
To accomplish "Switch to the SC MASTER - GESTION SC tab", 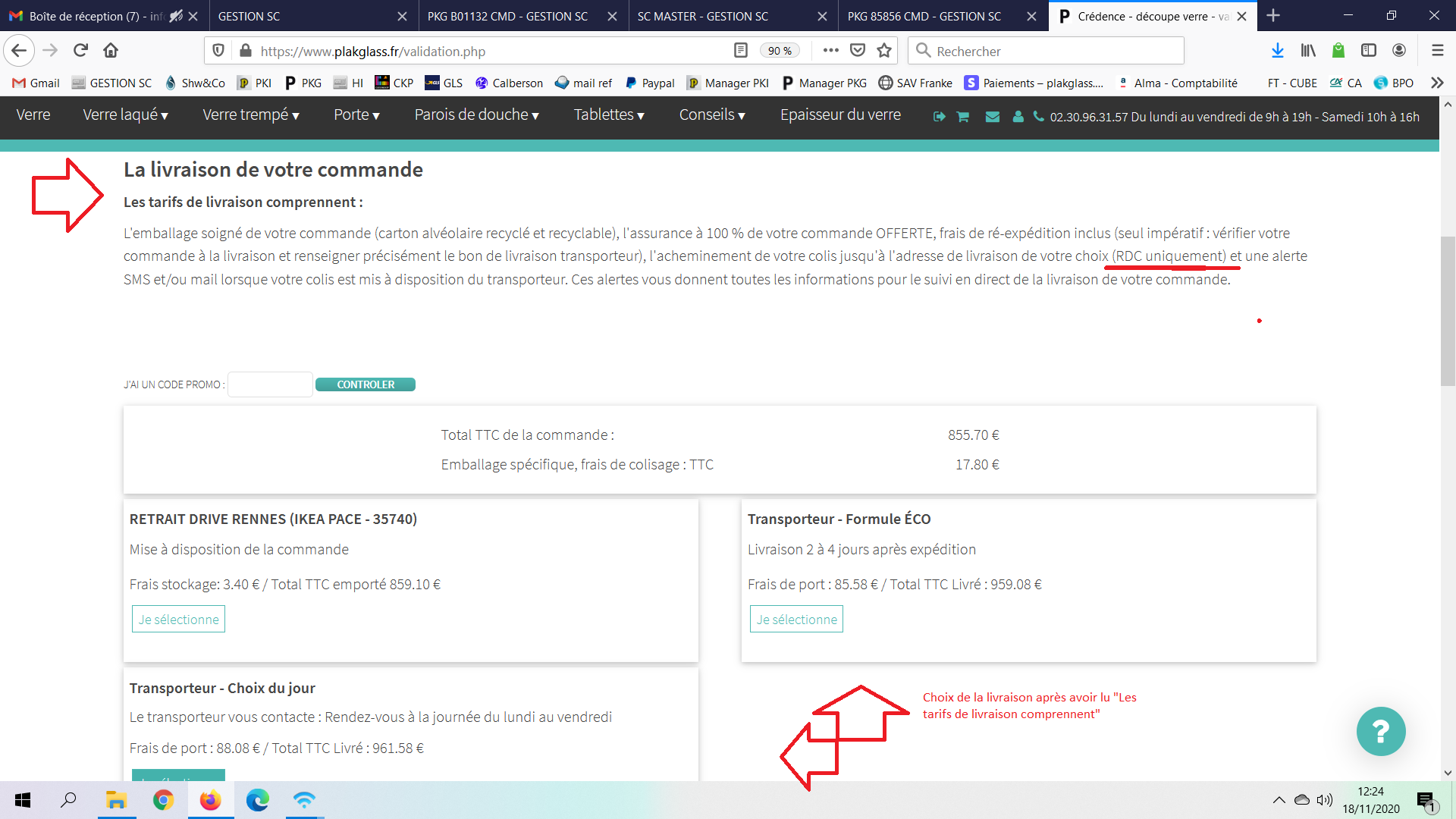I will tap(702, 16).
